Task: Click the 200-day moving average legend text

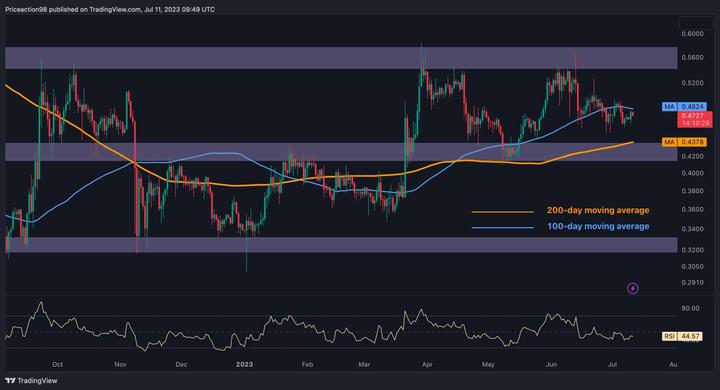Action: [598, 210]
